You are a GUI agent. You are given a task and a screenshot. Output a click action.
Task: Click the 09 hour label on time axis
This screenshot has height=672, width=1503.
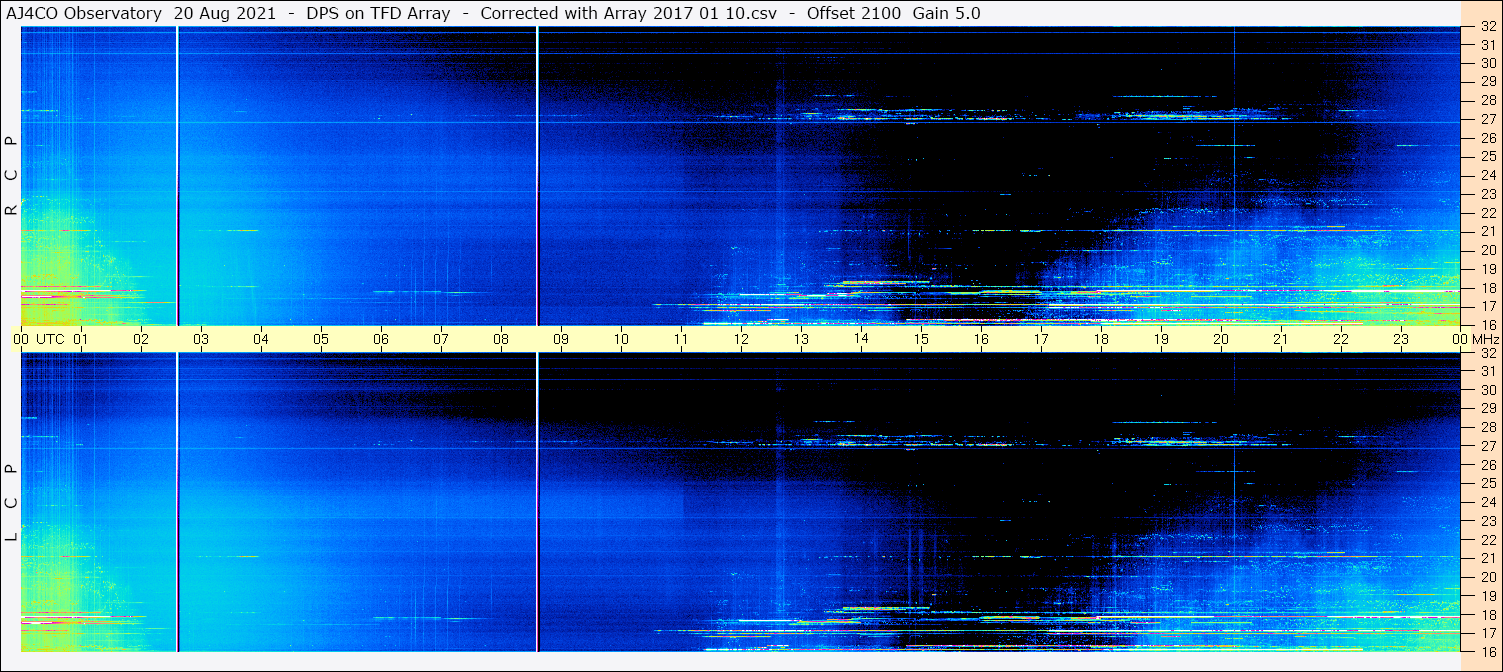click(561, 339)
